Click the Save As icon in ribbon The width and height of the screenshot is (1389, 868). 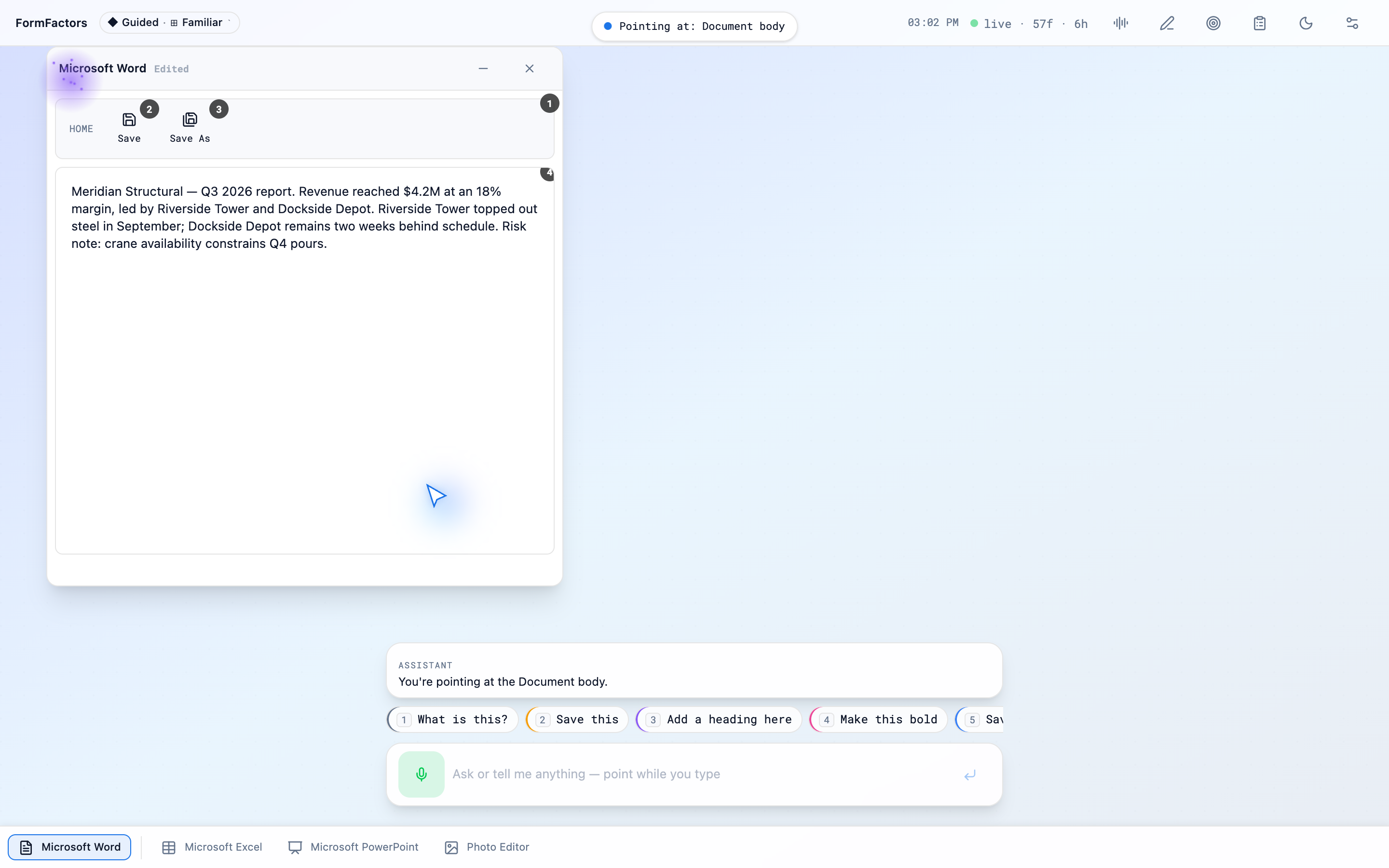pyautogui.click(x=190, y=120)
